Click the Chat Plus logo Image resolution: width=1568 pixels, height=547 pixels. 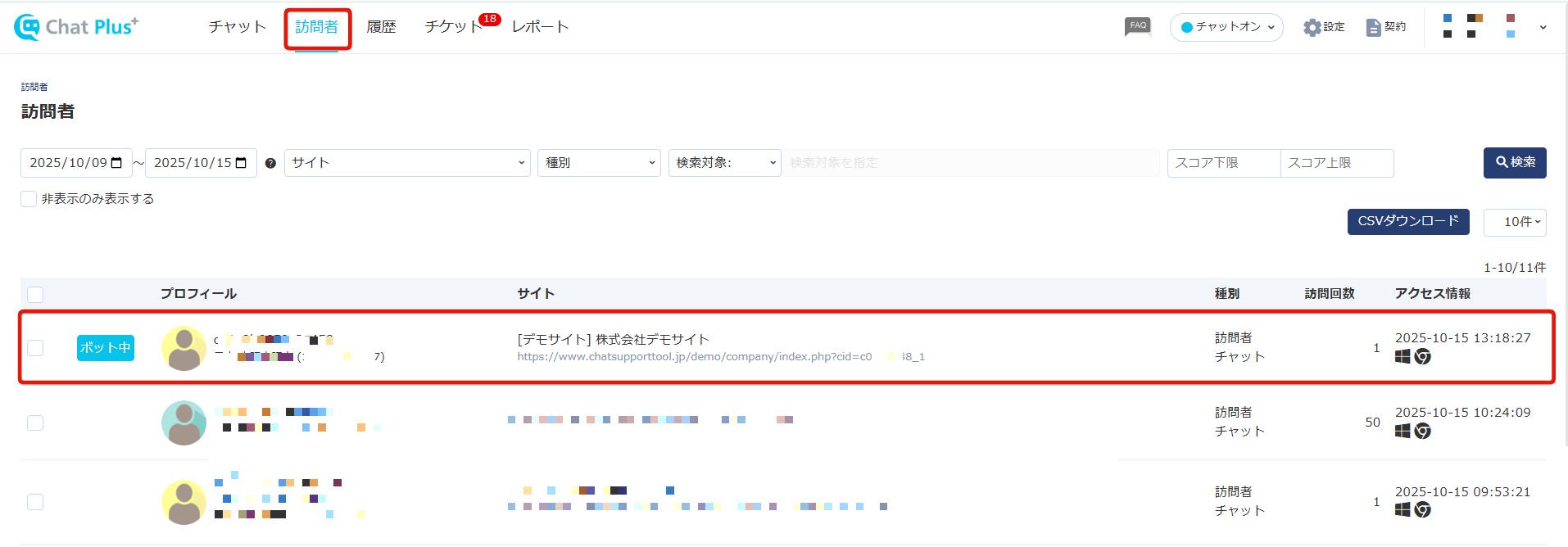[76, 27]
